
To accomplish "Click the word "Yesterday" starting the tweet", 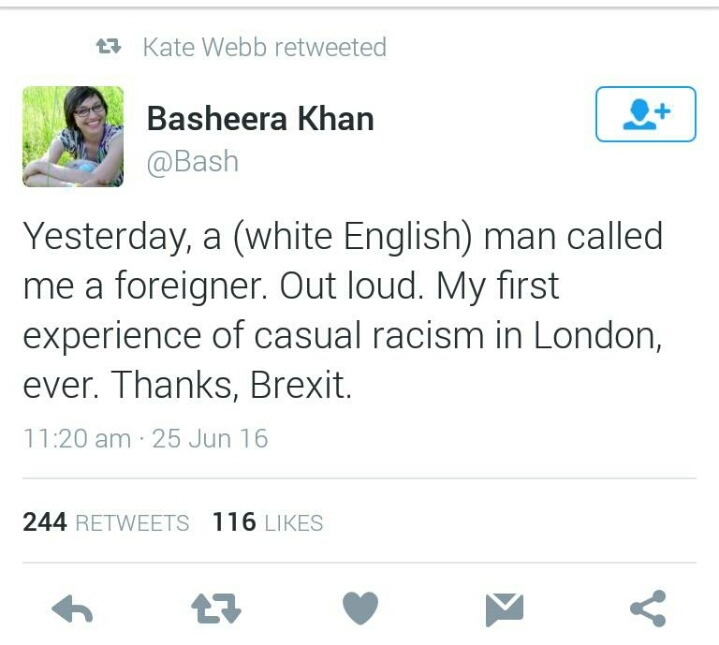I will [91, 237].
